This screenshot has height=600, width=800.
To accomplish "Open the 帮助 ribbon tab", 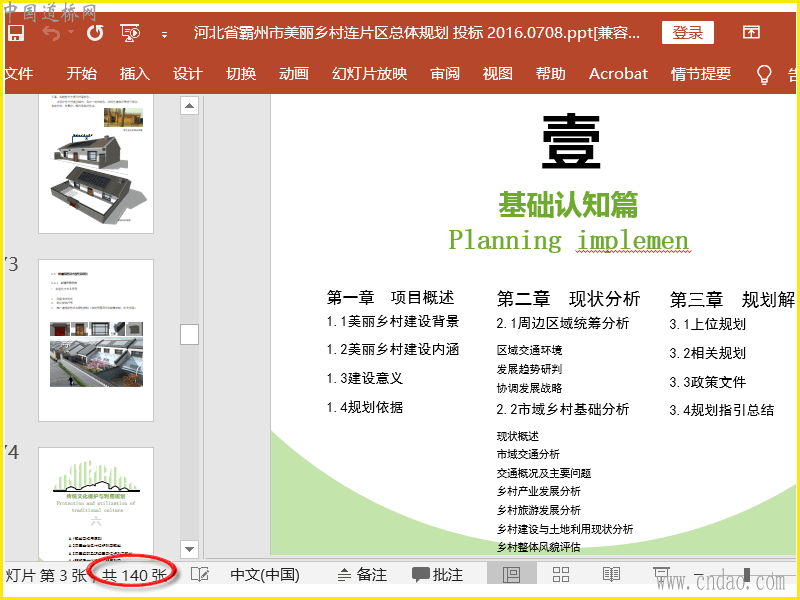I will (551, 74).
